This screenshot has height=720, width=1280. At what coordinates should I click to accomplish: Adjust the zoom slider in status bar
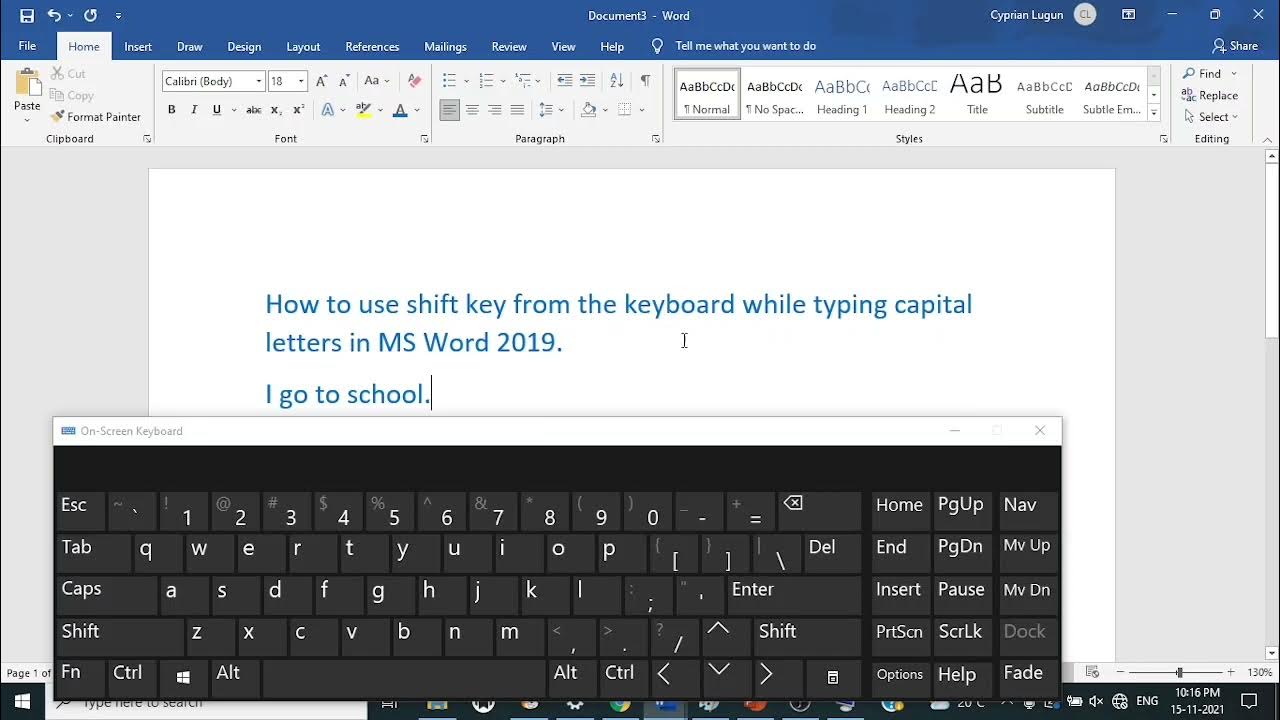1178,673
